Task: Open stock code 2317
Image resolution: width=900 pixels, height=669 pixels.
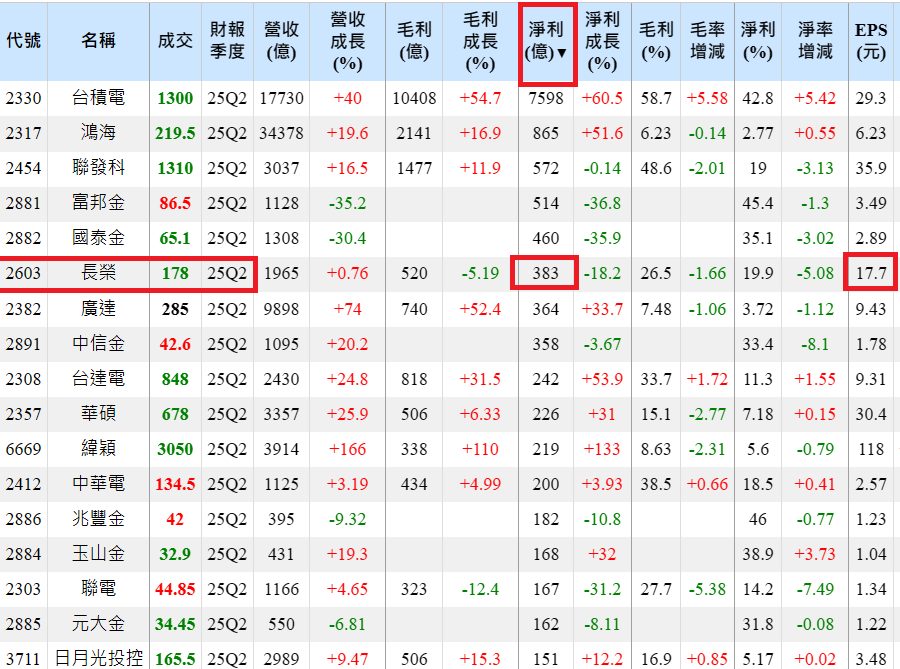Action: tap(24, 133)
